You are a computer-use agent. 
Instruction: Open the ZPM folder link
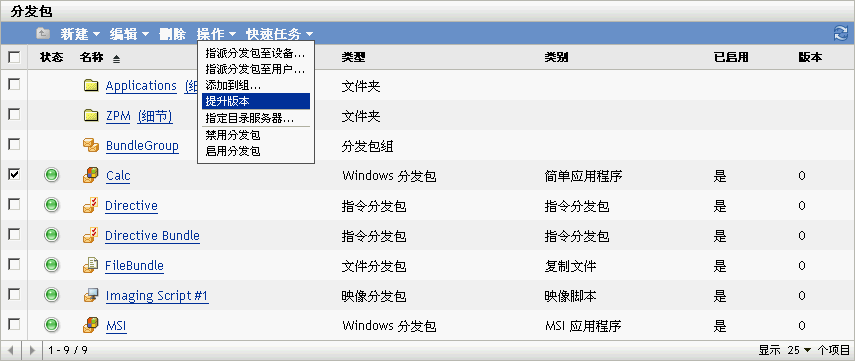pos(119,116)
